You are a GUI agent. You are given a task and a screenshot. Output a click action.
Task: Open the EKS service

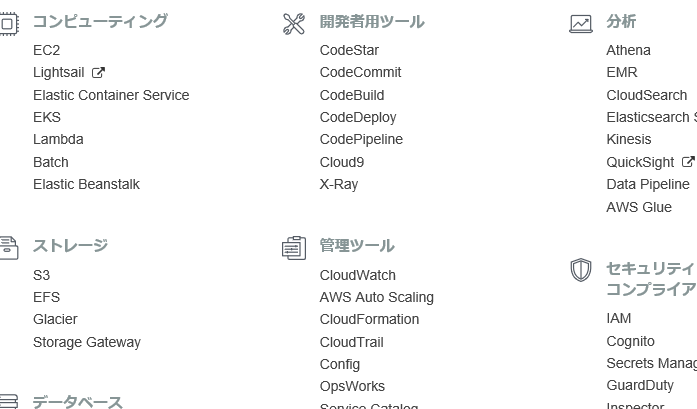pyautogui.click(x=47, y=117)
